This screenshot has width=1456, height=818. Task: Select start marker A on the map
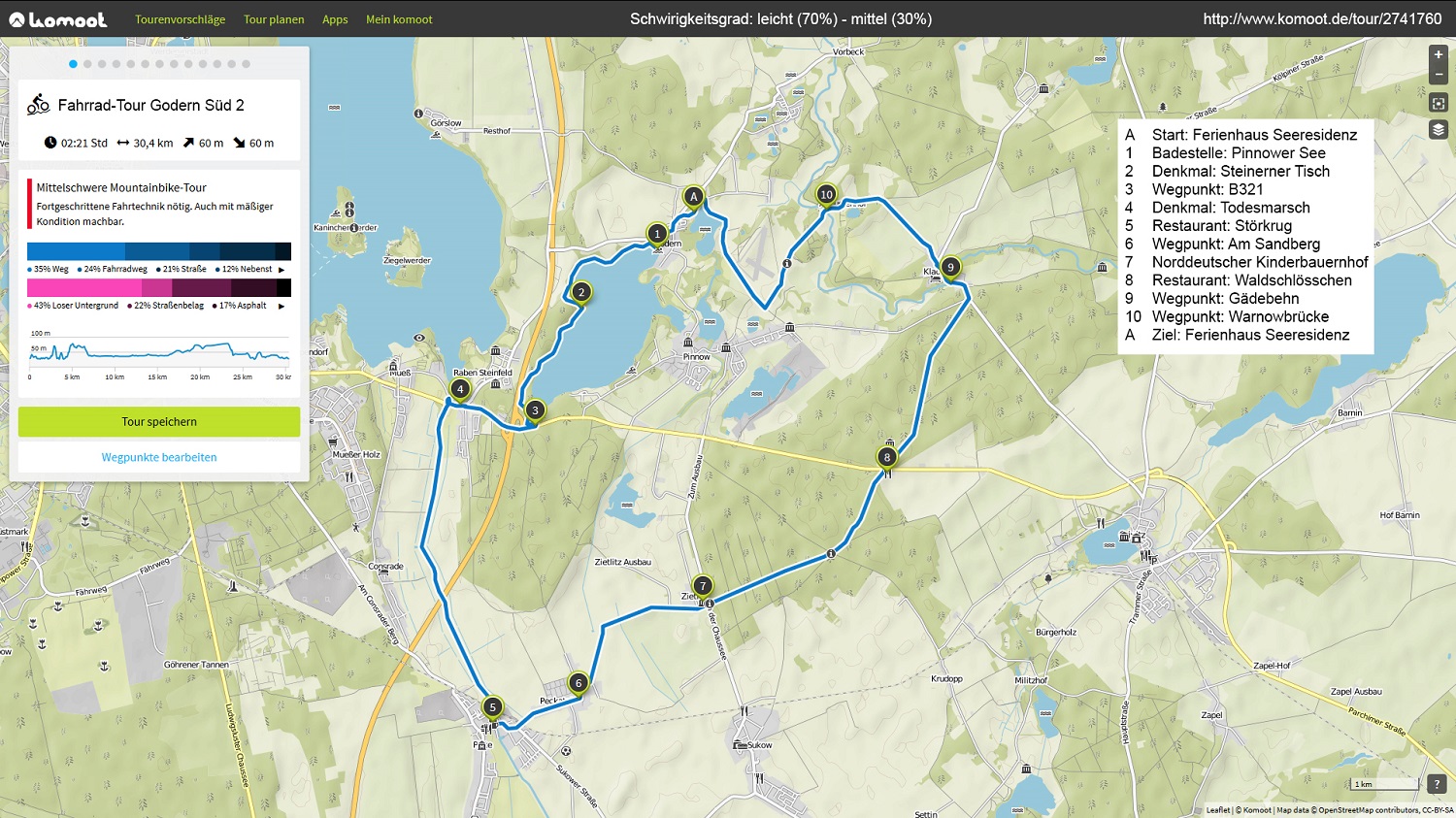coord(693,197)
